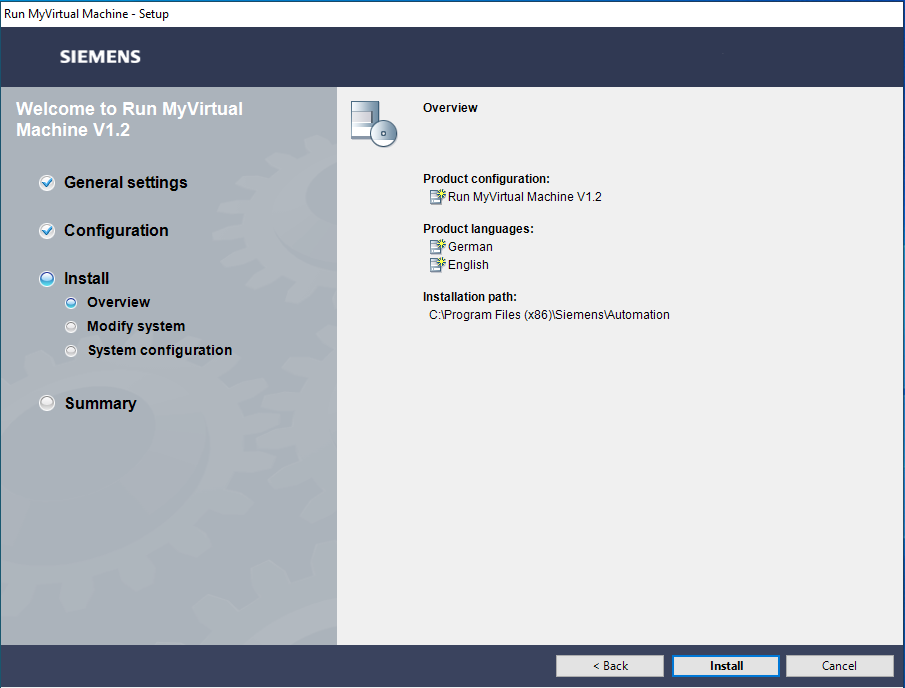Click the German language package icon
Screen dimensions: 905x688
point(437,246)
